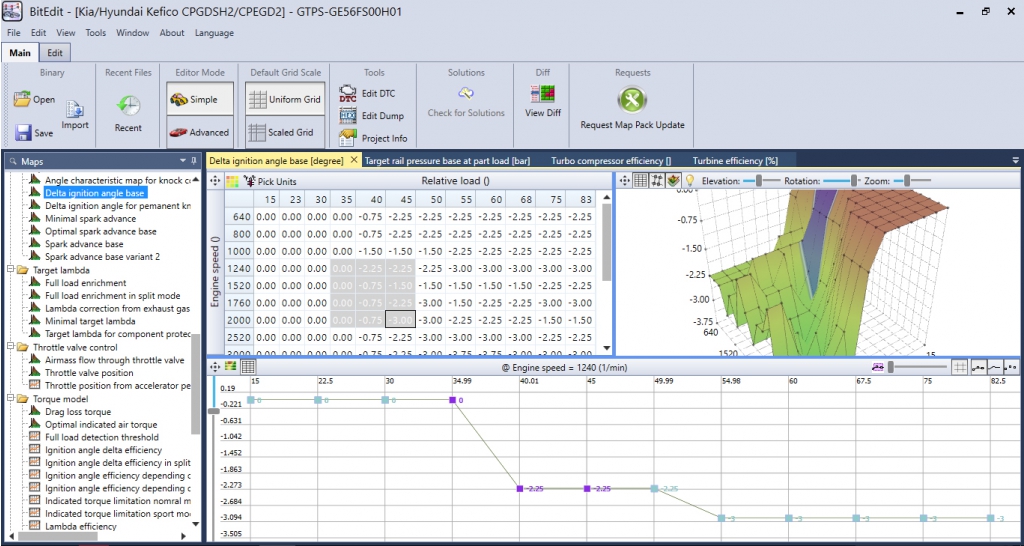The height and width of the screenshot is (546, 1024).
Task: Switch to the Edit ribbon tab
Action: click(x=55, y=53)
